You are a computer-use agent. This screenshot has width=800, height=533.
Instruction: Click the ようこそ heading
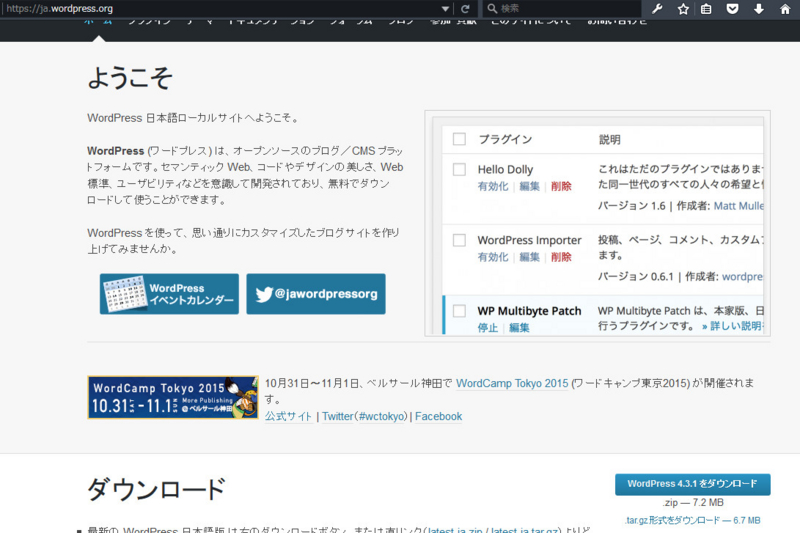[130, 79]
